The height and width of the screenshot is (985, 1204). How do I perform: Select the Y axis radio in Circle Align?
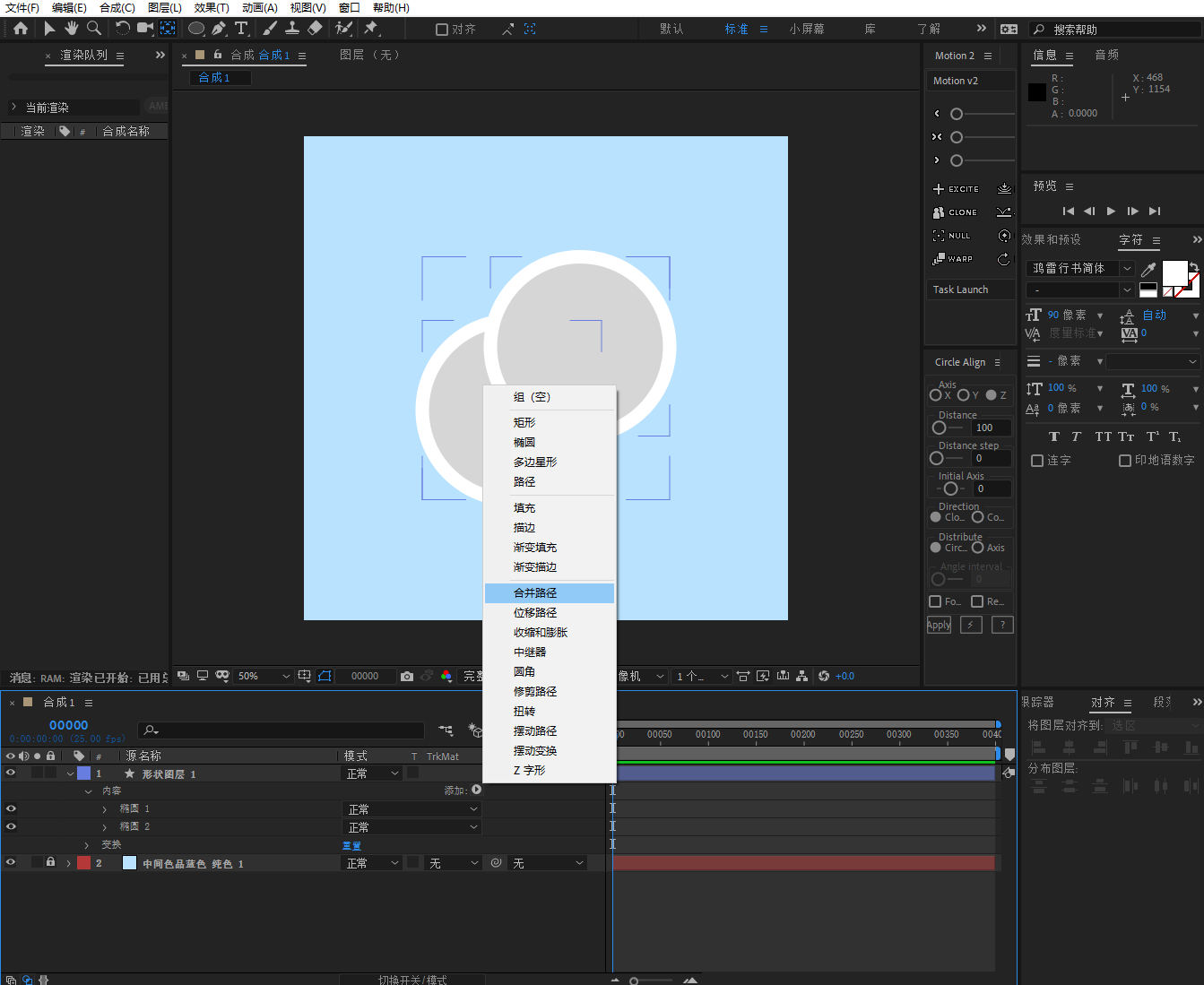[963, 395]
